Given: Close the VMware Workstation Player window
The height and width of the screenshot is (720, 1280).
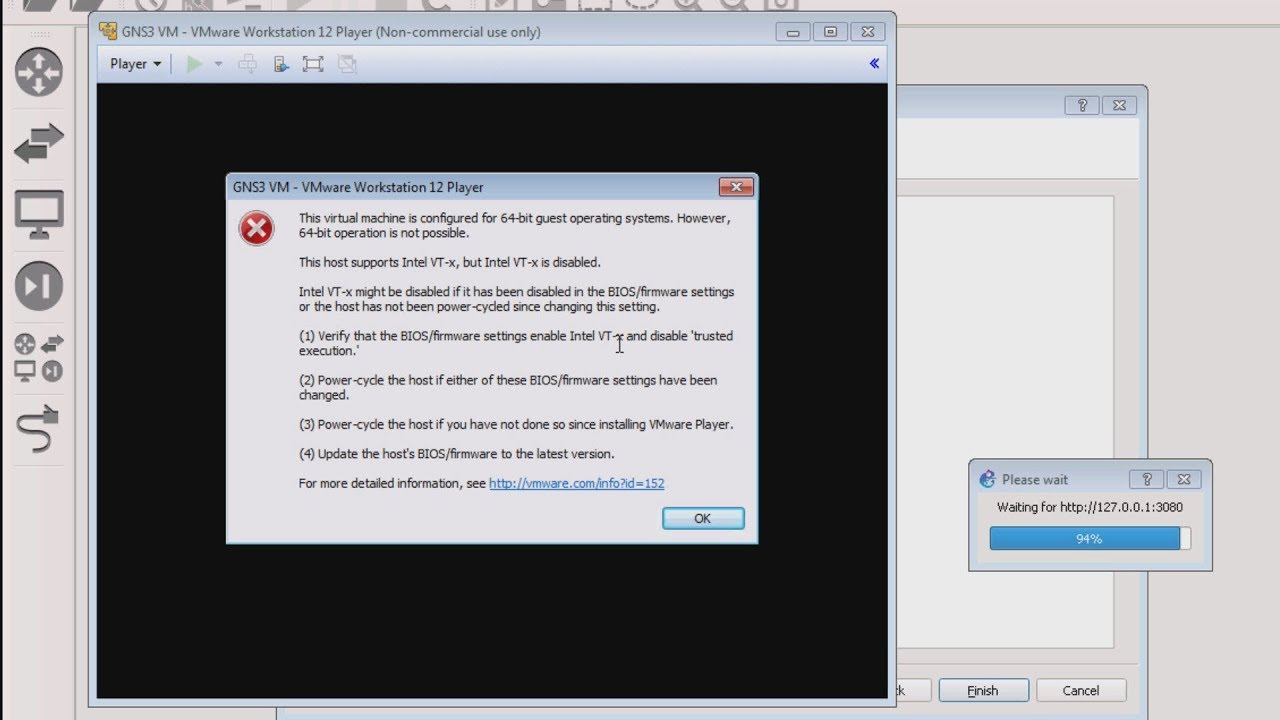Looking at the screenshot, I should (x=868, y=32).
